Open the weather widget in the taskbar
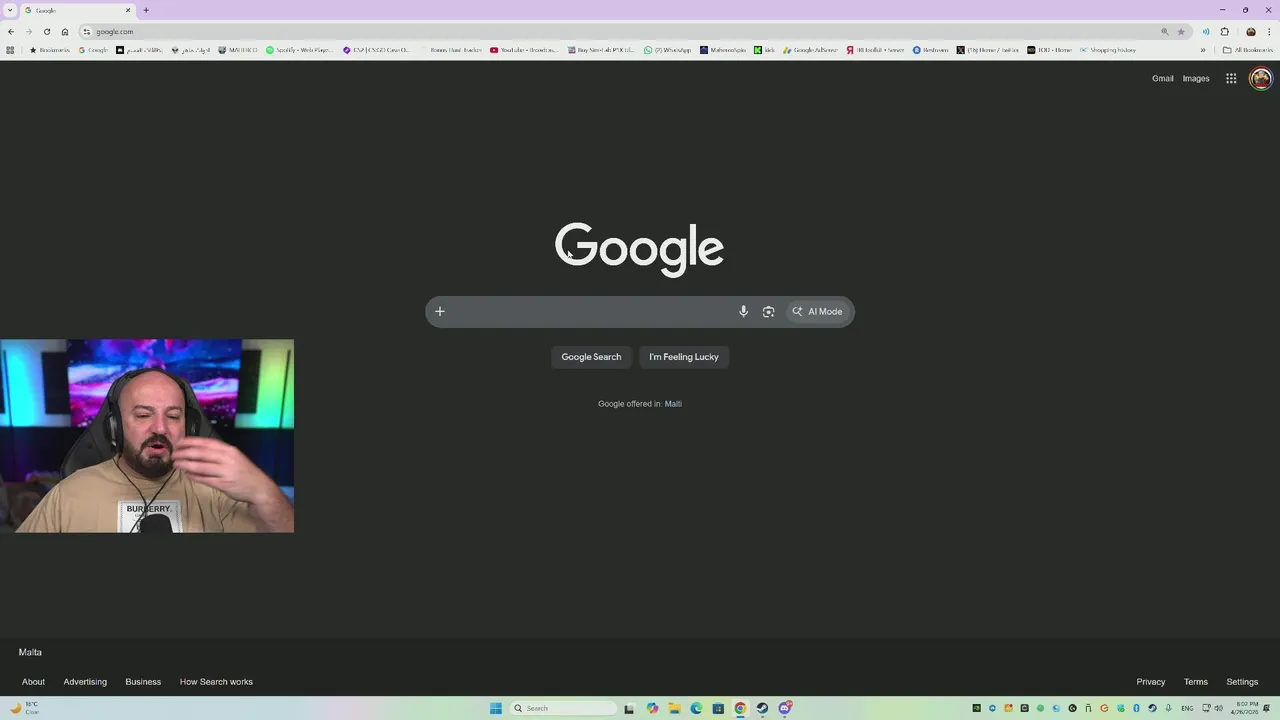Screen dimensions: 1280x720 25,708
